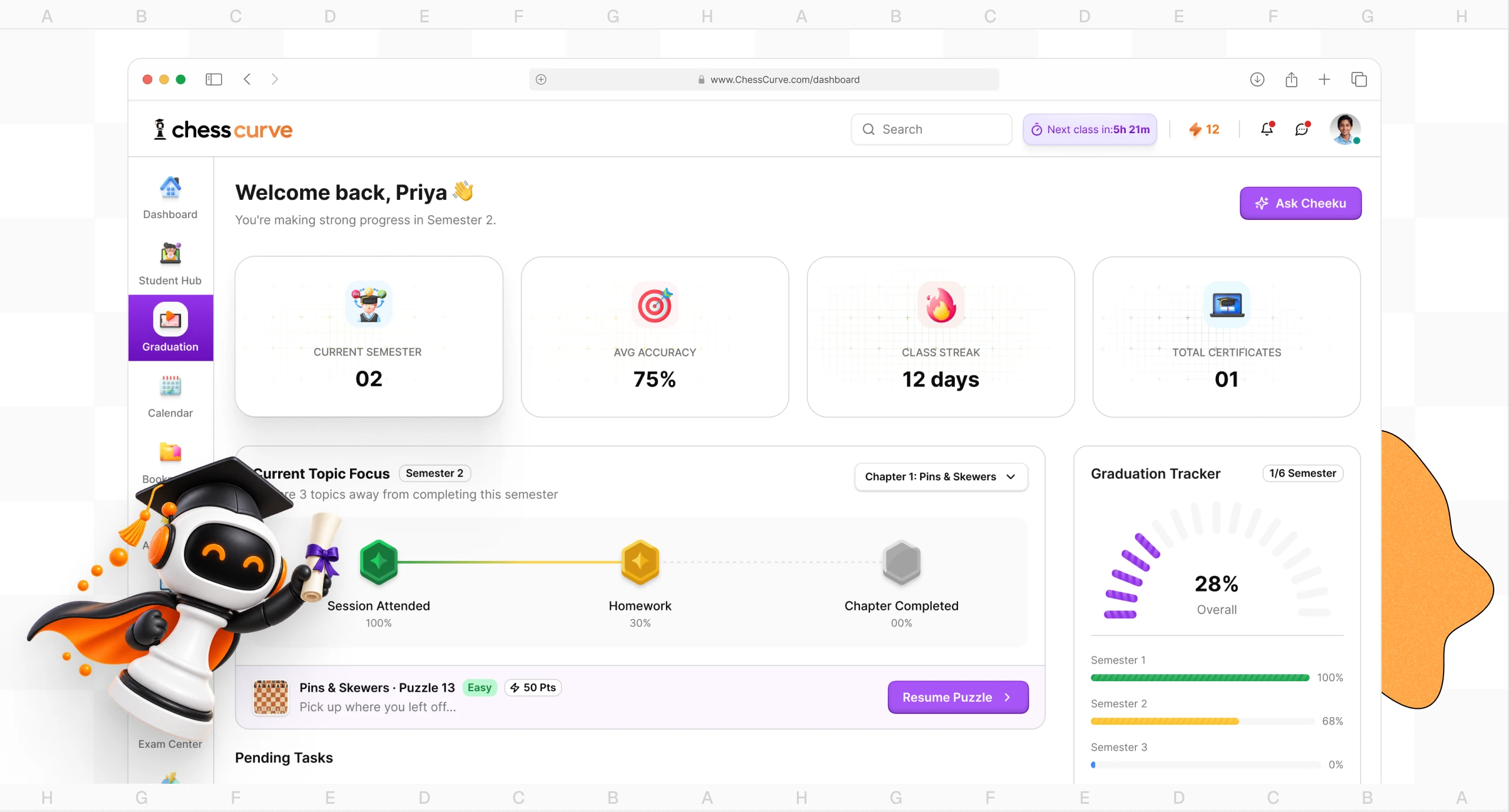Click the Avg Accuracy card
The image size is (1509, 812).
(655, 336)
